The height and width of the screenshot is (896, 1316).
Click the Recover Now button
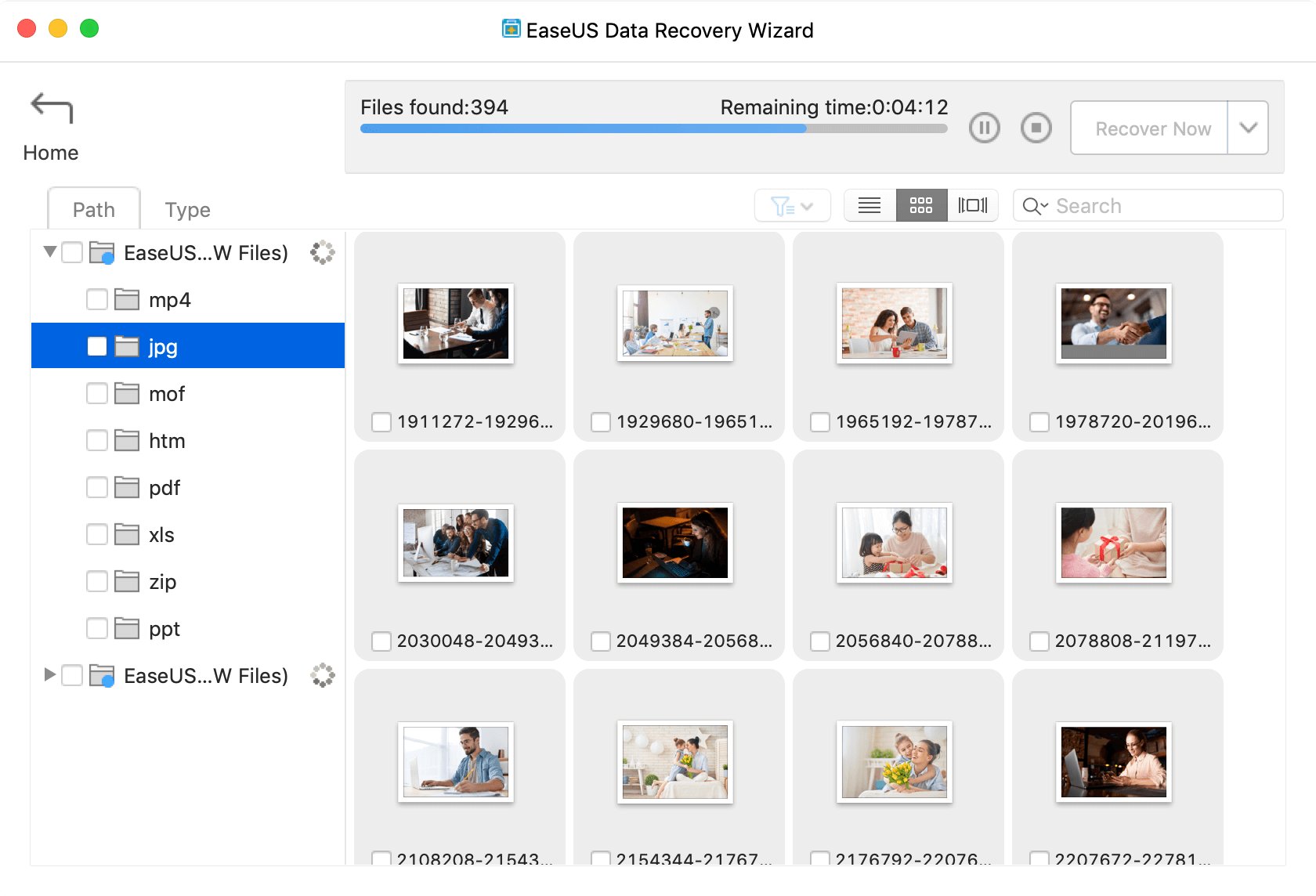[1151, 128]
